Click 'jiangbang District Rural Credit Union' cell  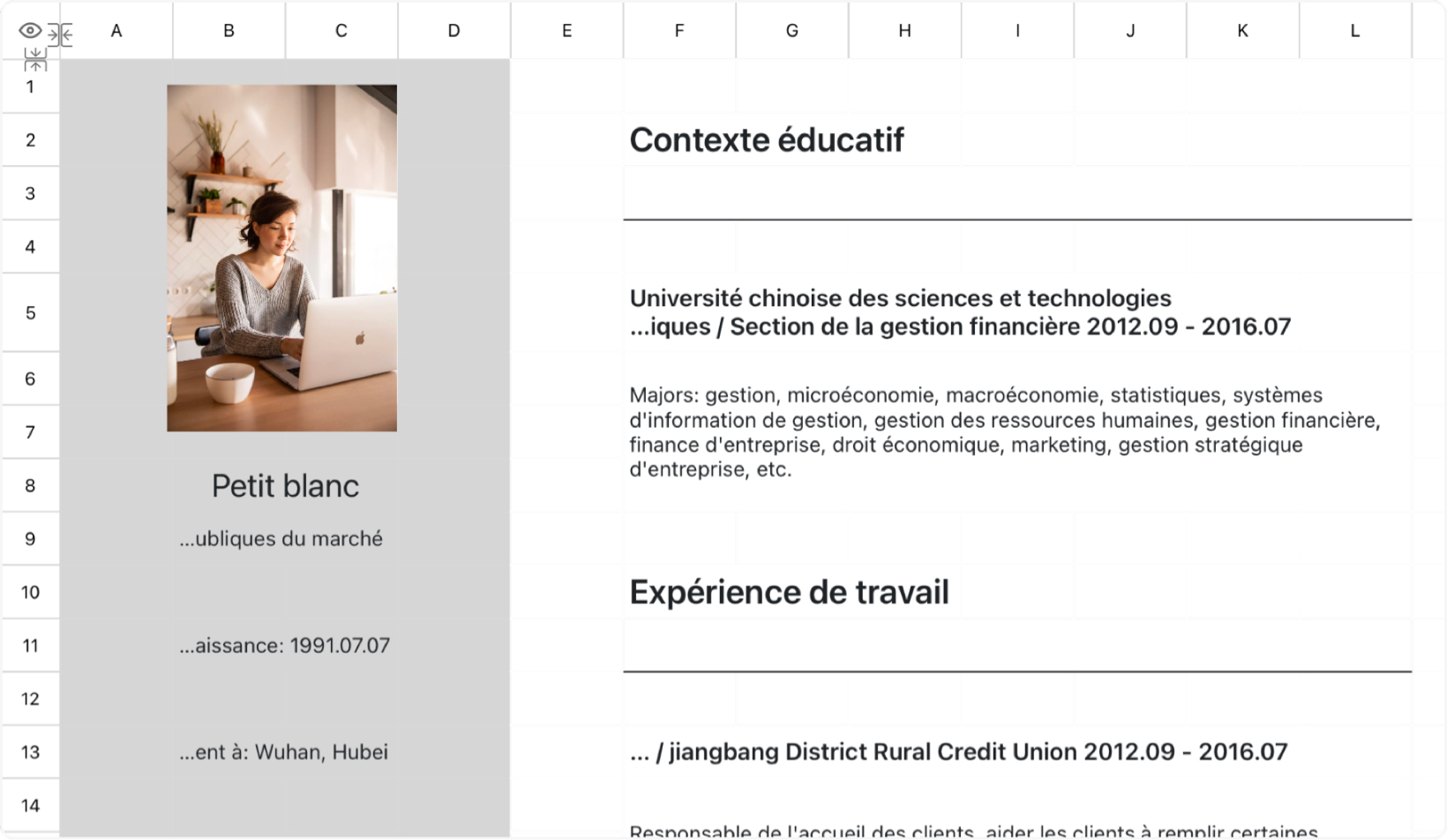(958, 753)
